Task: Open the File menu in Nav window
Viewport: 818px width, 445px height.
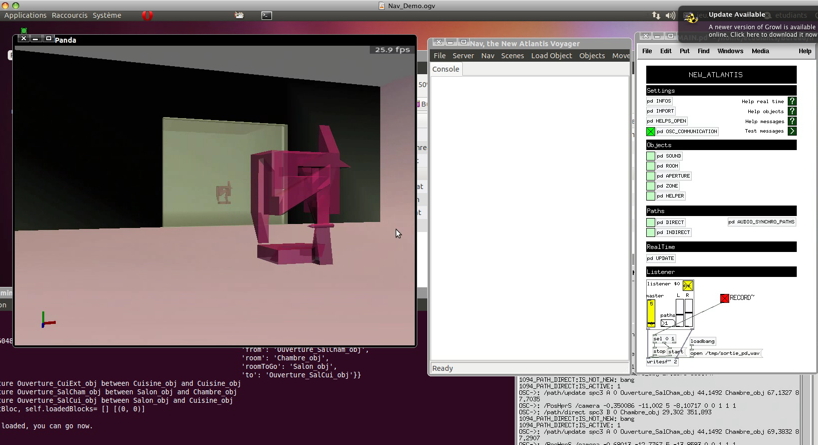Action: 440,56
